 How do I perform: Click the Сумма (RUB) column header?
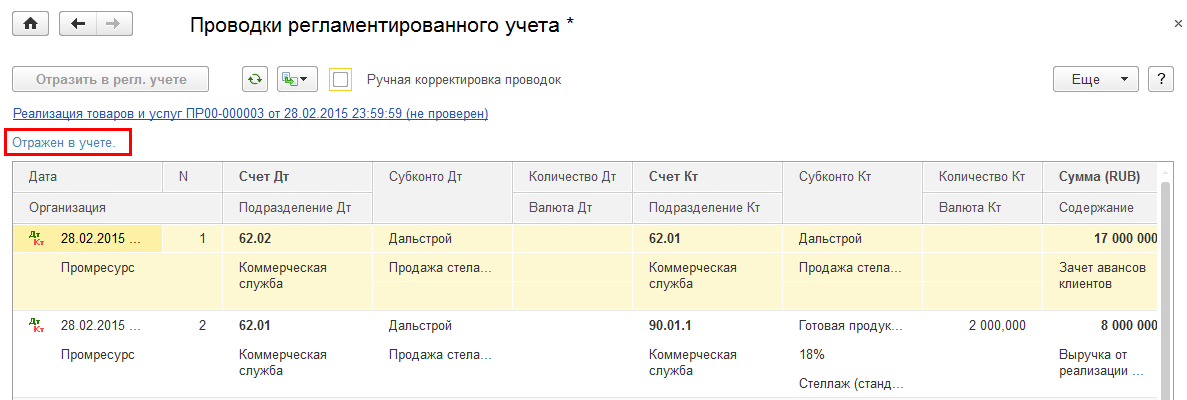(x=1100, y=177)
